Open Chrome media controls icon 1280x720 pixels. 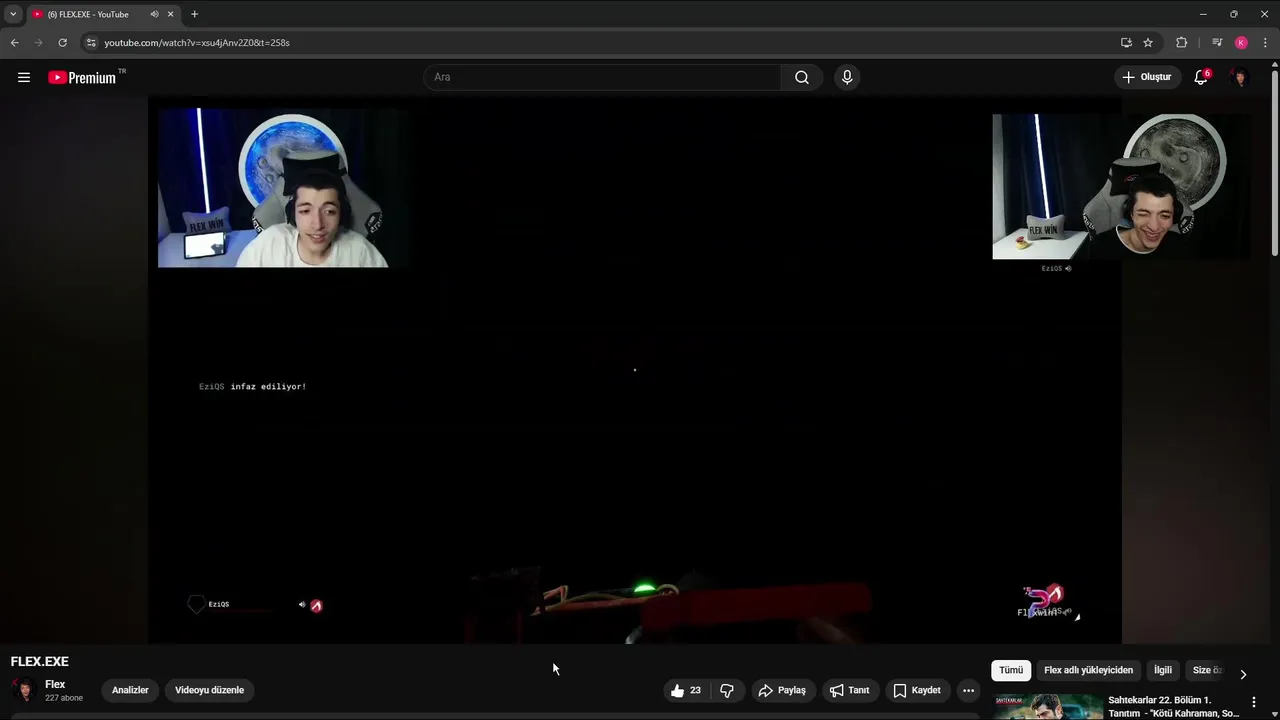1217,42
